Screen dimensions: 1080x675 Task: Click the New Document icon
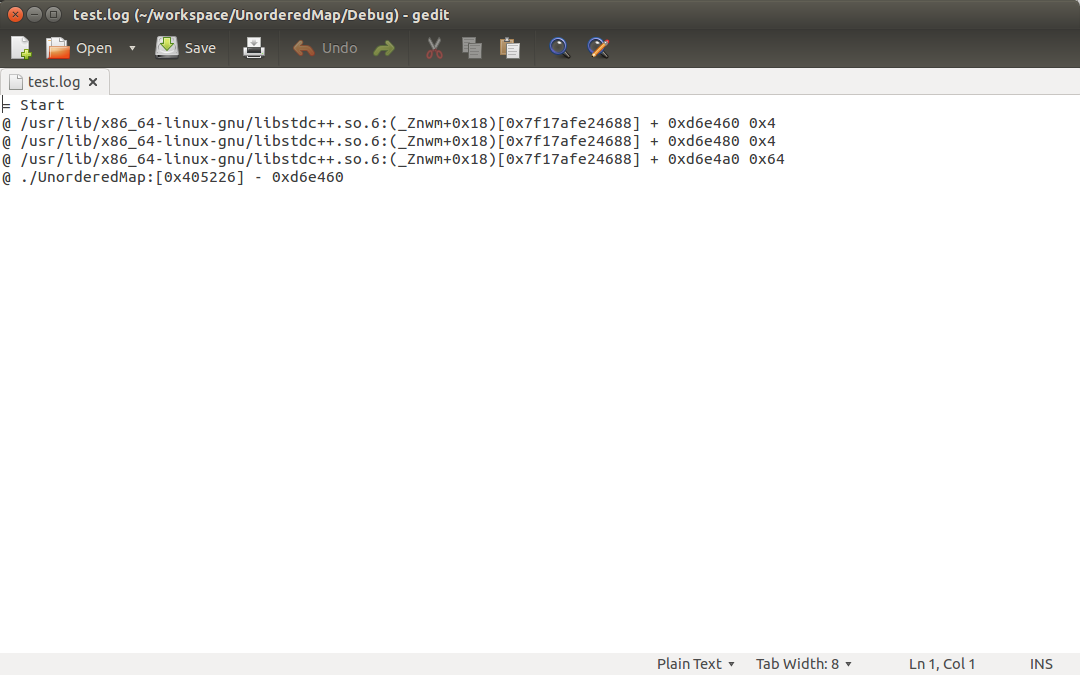pos(20,48)
